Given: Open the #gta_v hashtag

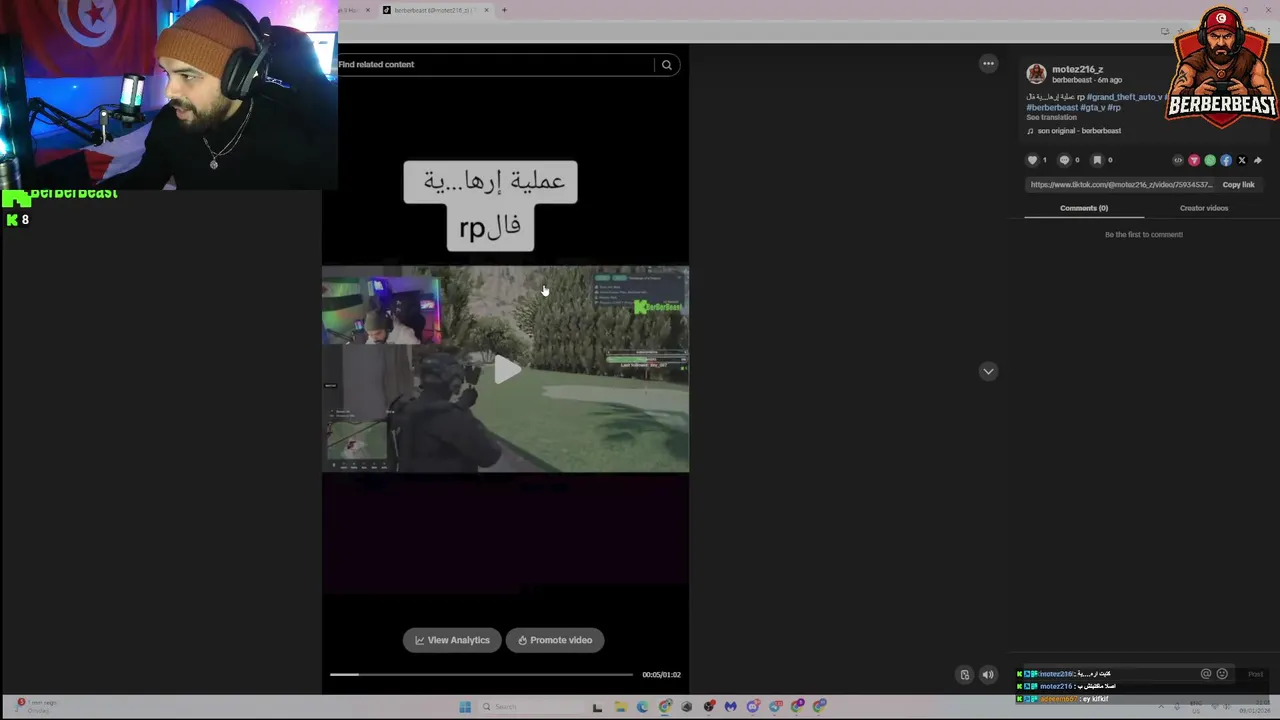Looking at the screenshot, I should (x=1092, y=108).
